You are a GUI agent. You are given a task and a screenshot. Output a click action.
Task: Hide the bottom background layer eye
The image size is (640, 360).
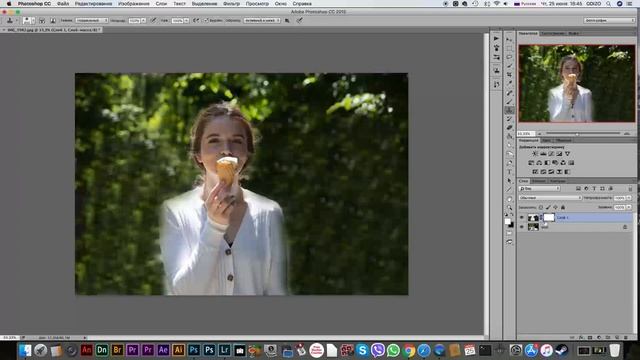(x=522, y=227)
